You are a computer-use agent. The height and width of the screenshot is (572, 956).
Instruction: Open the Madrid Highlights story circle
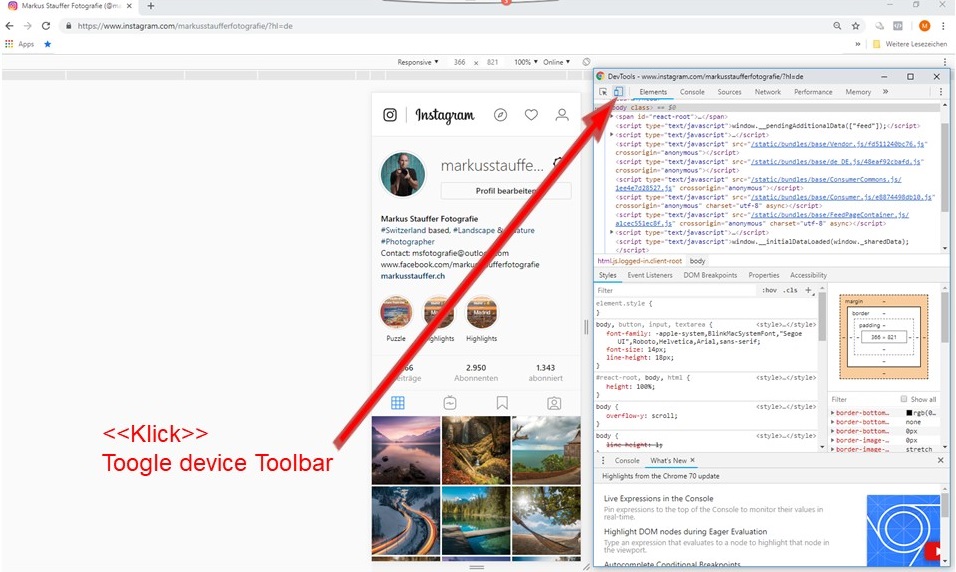click(482, 312)
